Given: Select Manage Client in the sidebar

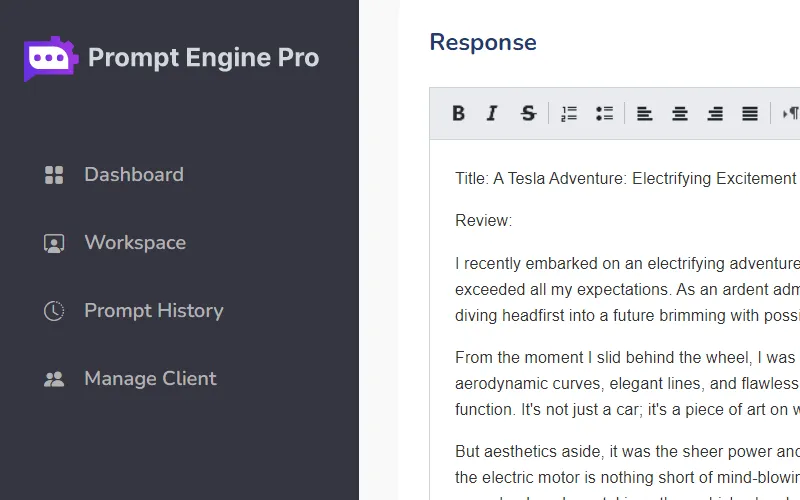Looking at the screenshot, I should coord(150,379).
